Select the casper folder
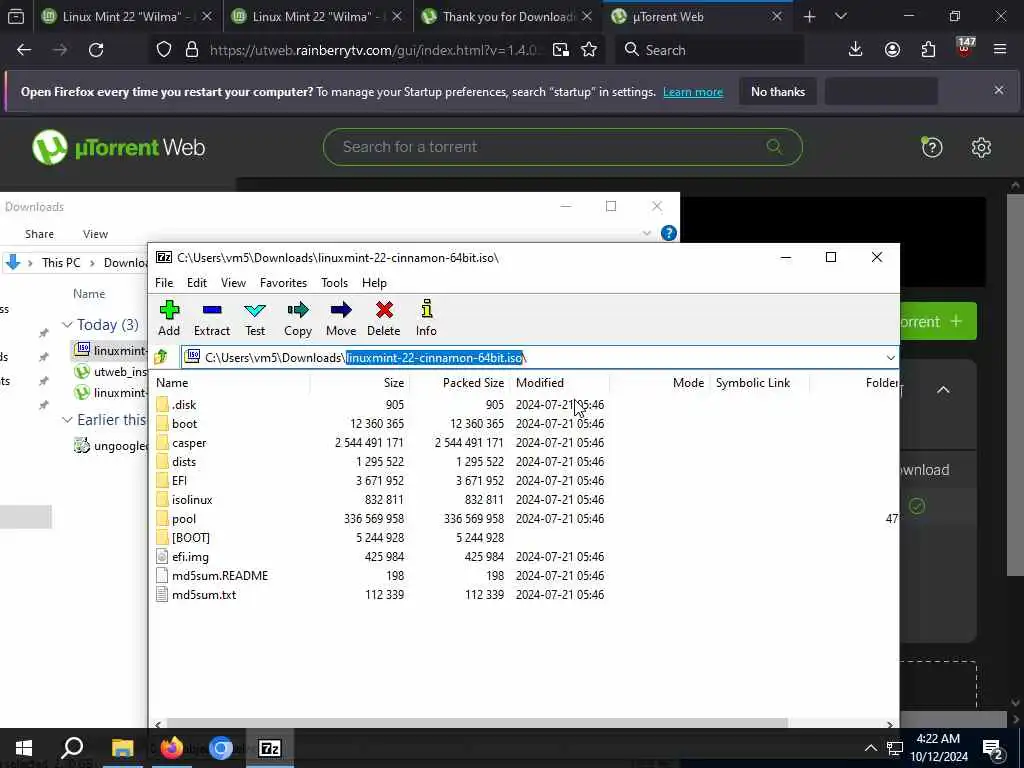Viewport: 1024px width, 768px height. (182, 443)
